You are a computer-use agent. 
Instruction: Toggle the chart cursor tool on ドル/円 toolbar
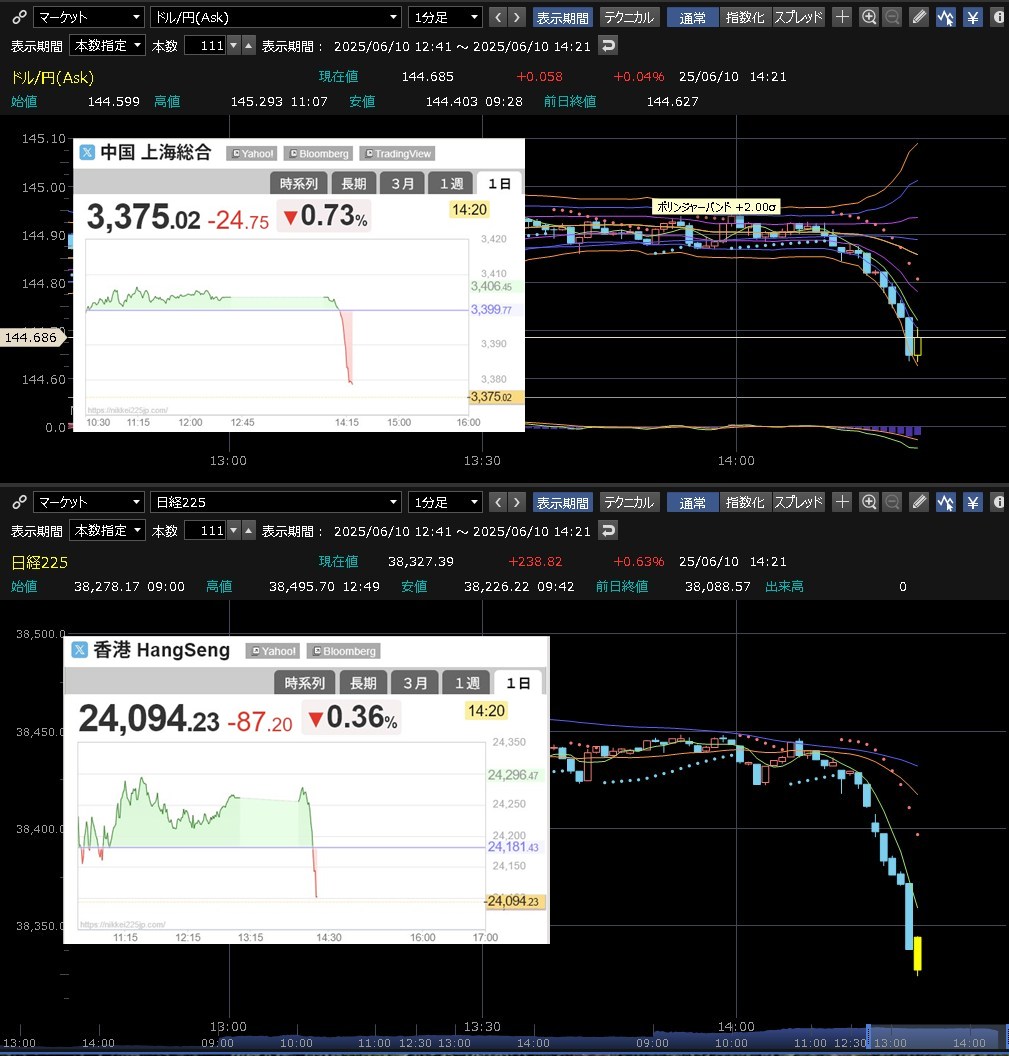click(x=946, y=17)
